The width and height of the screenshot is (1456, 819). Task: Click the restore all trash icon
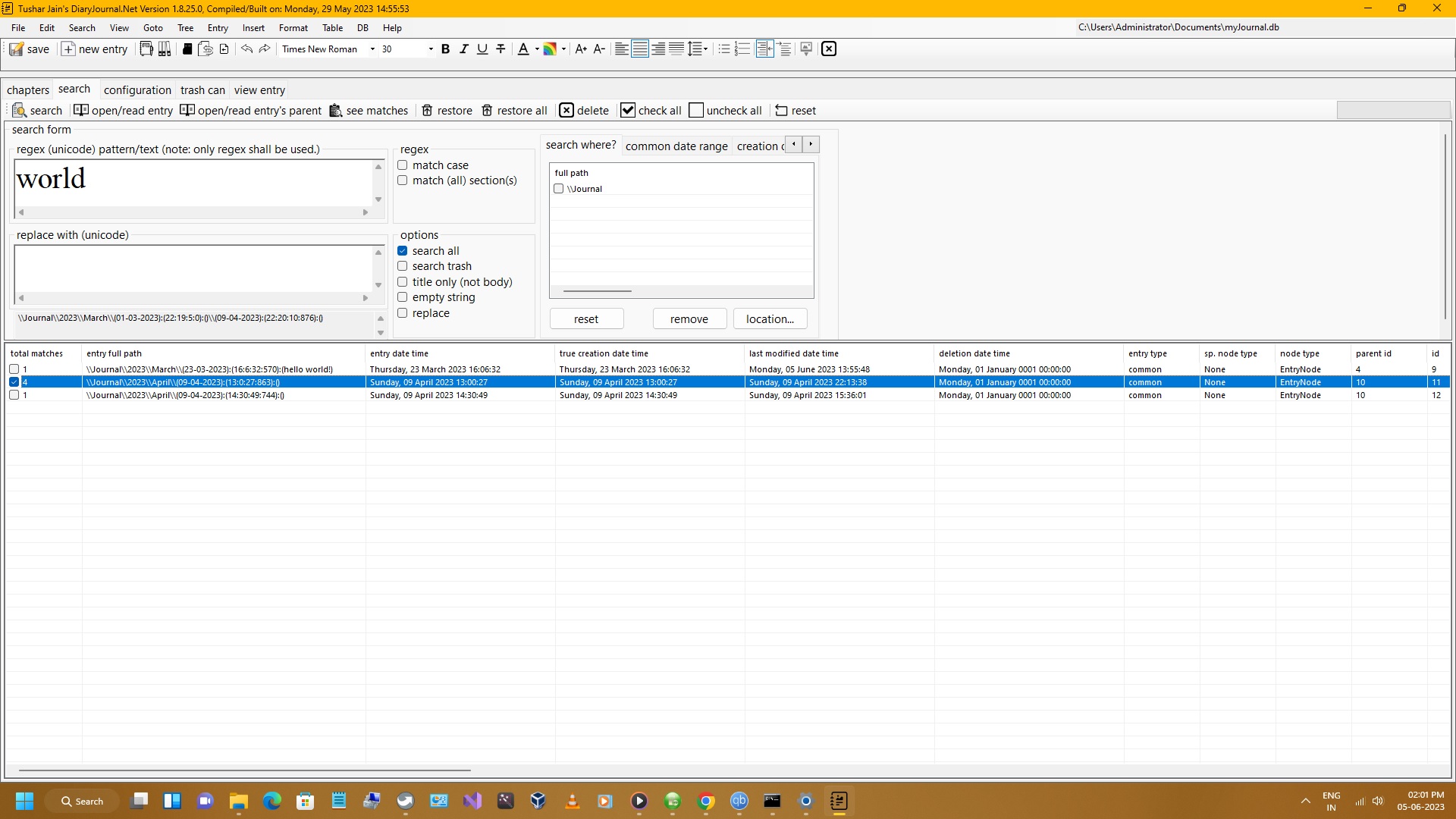pos(488,111)
